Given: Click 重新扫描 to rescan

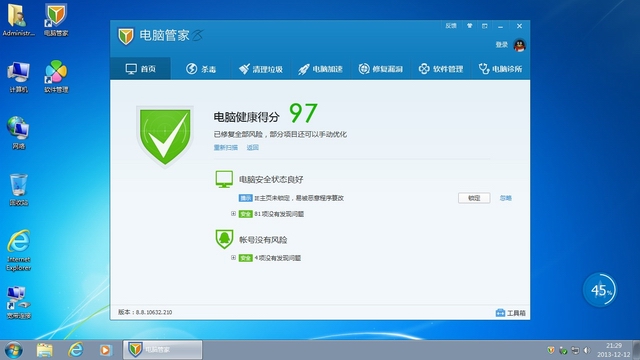Looking at the screenshot, I should (x=226, y=147).
